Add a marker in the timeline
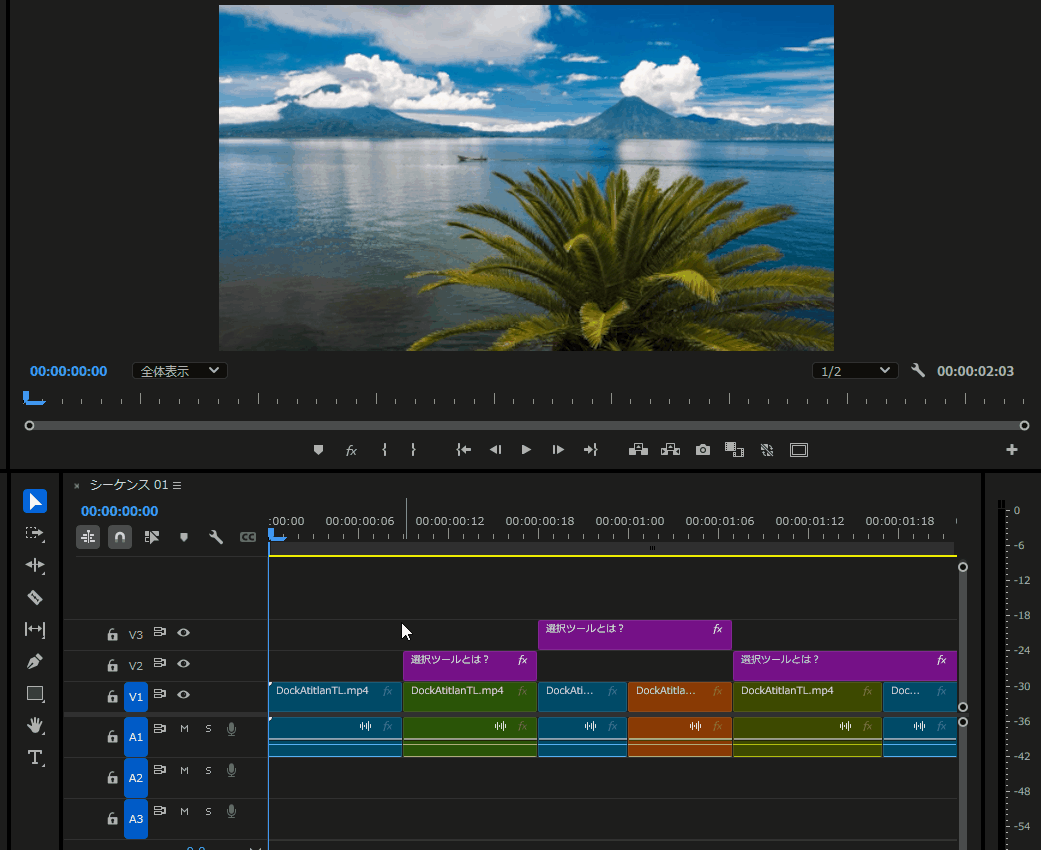 pyautogui.click(x=184, y=537)
